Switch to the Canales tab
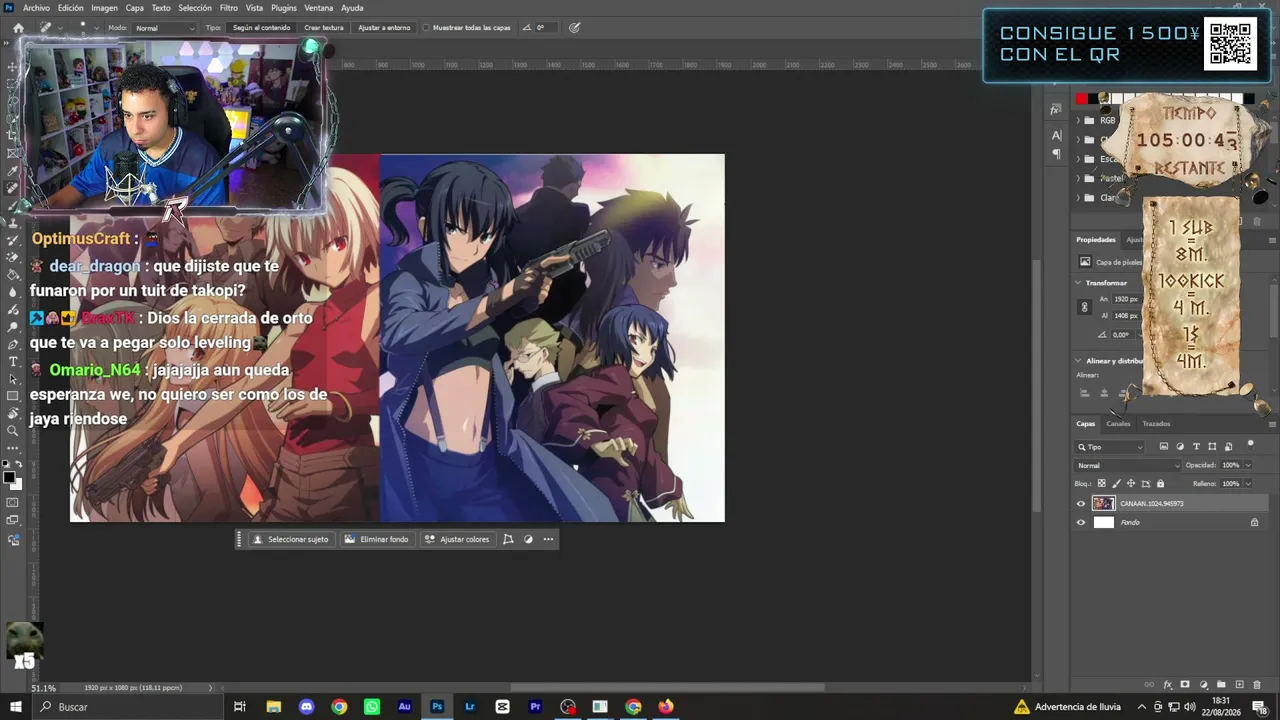The height and width of the screenshot is (720, 1280). tap(1118, 424)
